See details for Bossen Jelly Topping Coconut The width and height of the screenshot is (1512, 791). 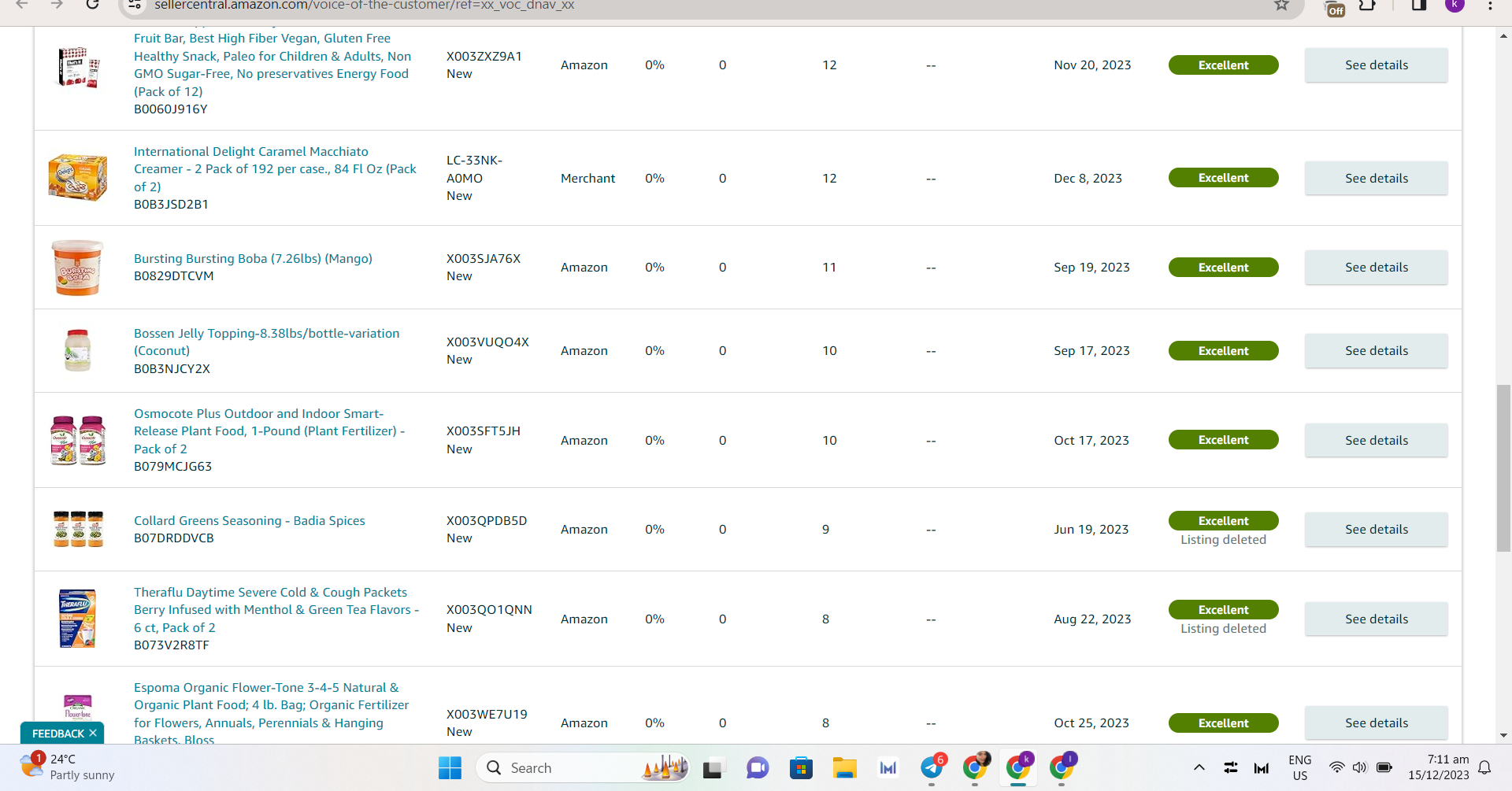click(x=1376, y=351)
